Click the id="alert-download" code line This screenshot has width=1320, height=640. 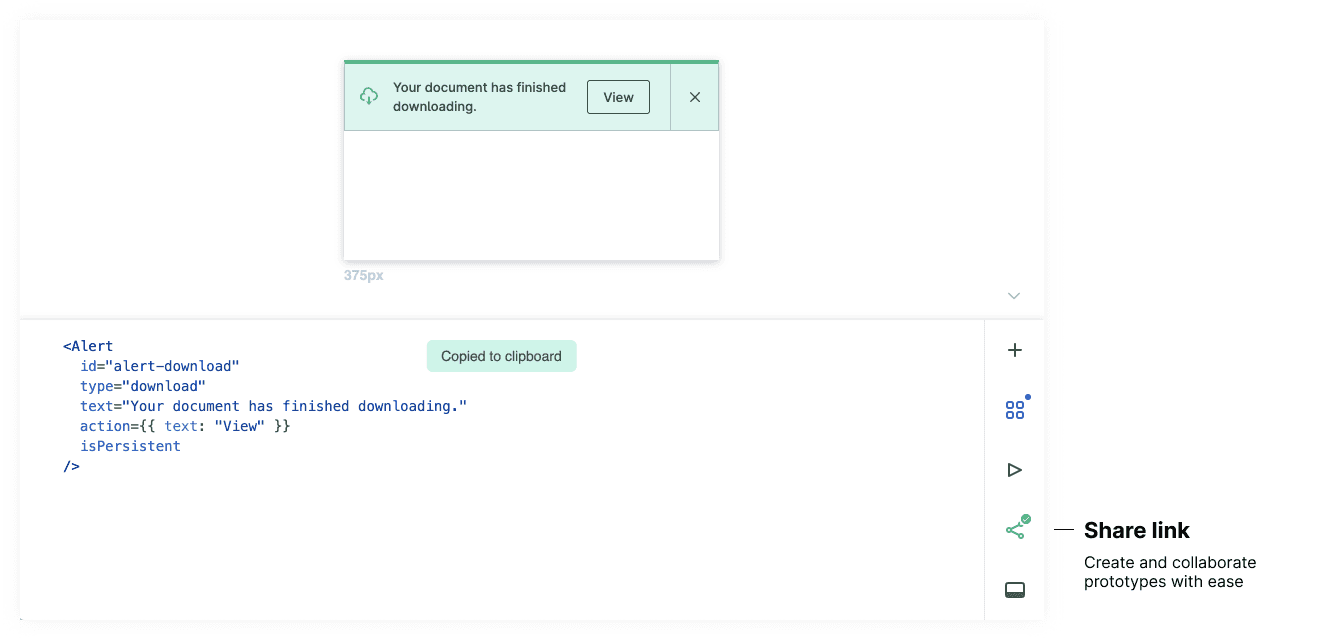click(160, 366)
